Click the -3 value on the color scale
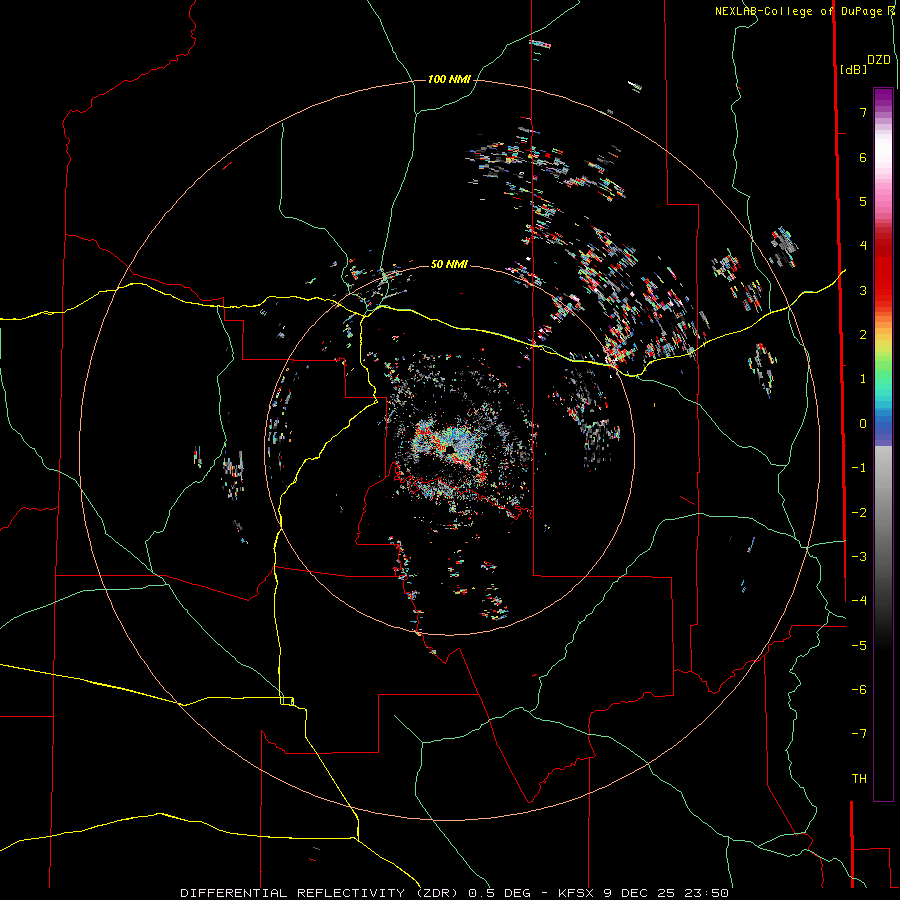Viewport: 900px width, 900px height. [x=859, y=557]
